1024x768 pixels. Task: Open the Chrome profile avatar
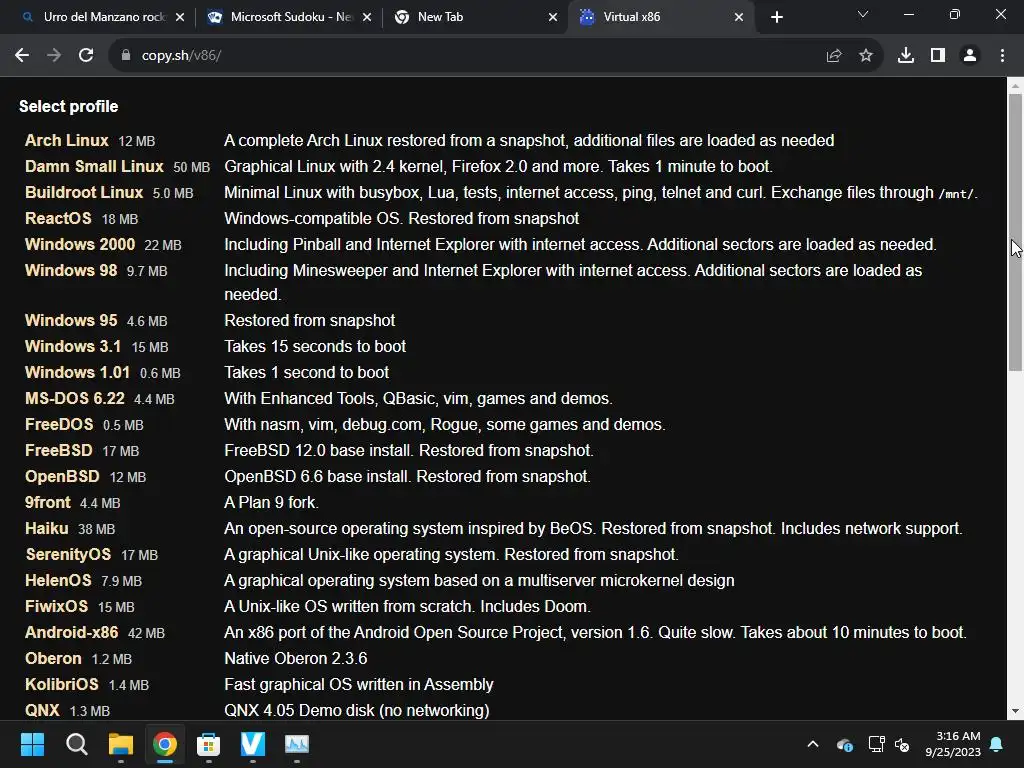click(x=970, y=56)
